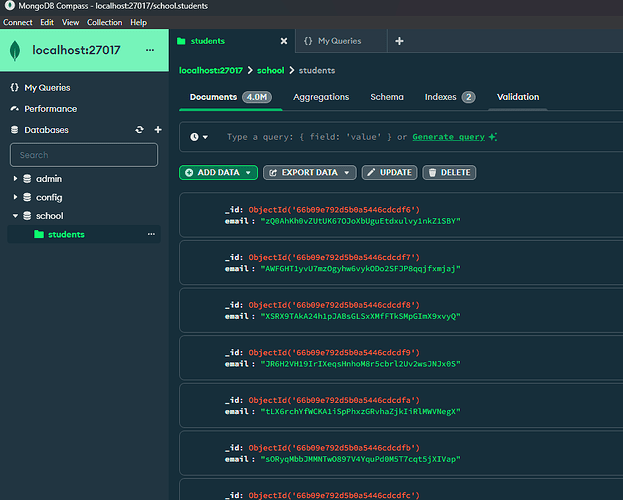Switch to the Validation tab
This screenshot has height=500, width=623.
tap(517, 97)
